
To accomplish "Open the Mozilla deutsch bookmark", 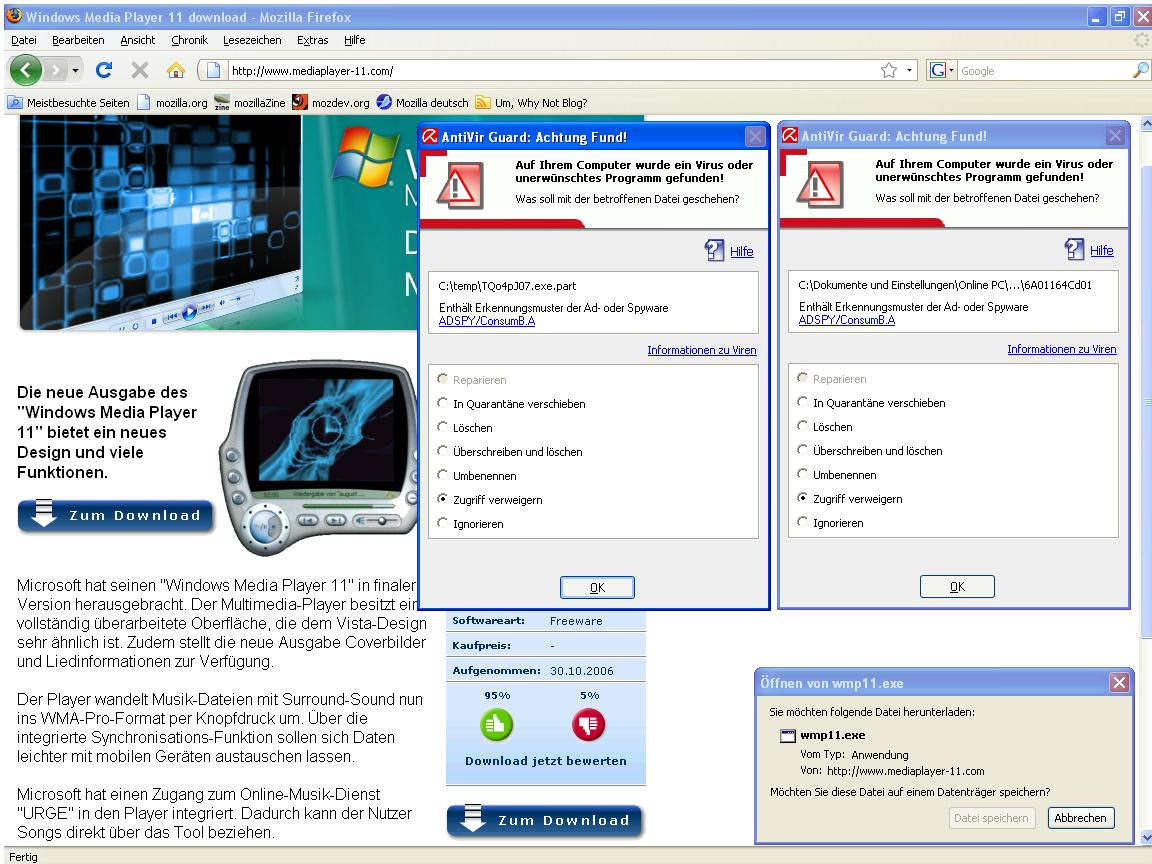I will pyautogui.click(x=422, y=103).
